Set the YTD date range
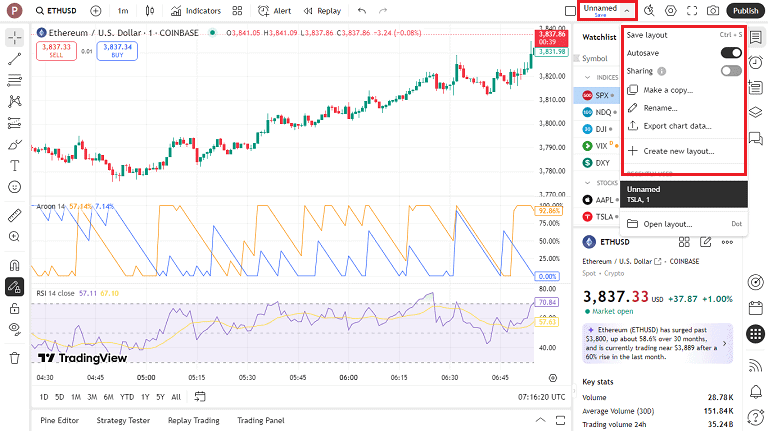The height and width of the screenshot is (431, 768). click(127, 397)
